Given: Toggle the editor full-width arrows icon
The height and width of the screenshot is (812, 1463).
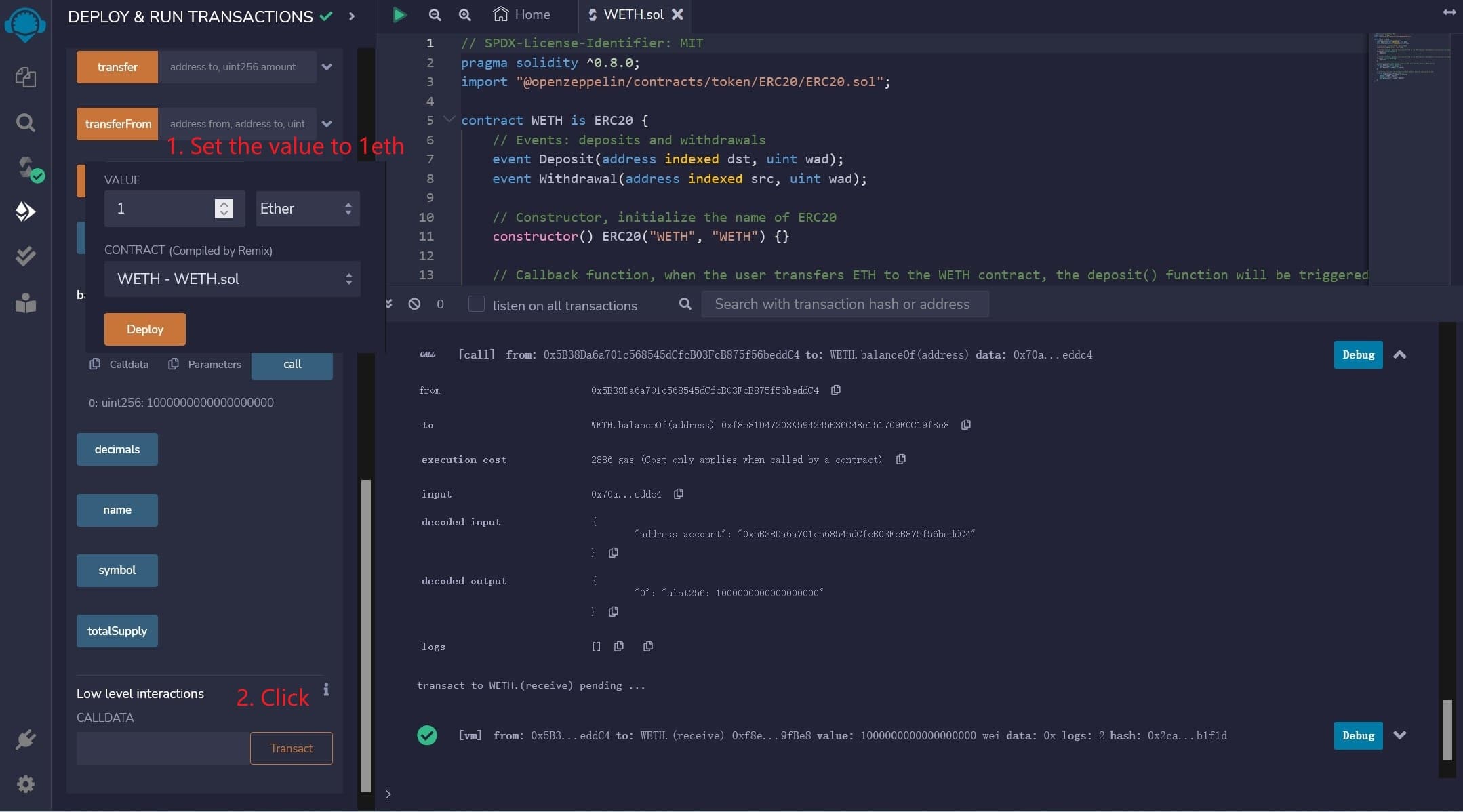Looking at the screenshot, I should 1449,12.
